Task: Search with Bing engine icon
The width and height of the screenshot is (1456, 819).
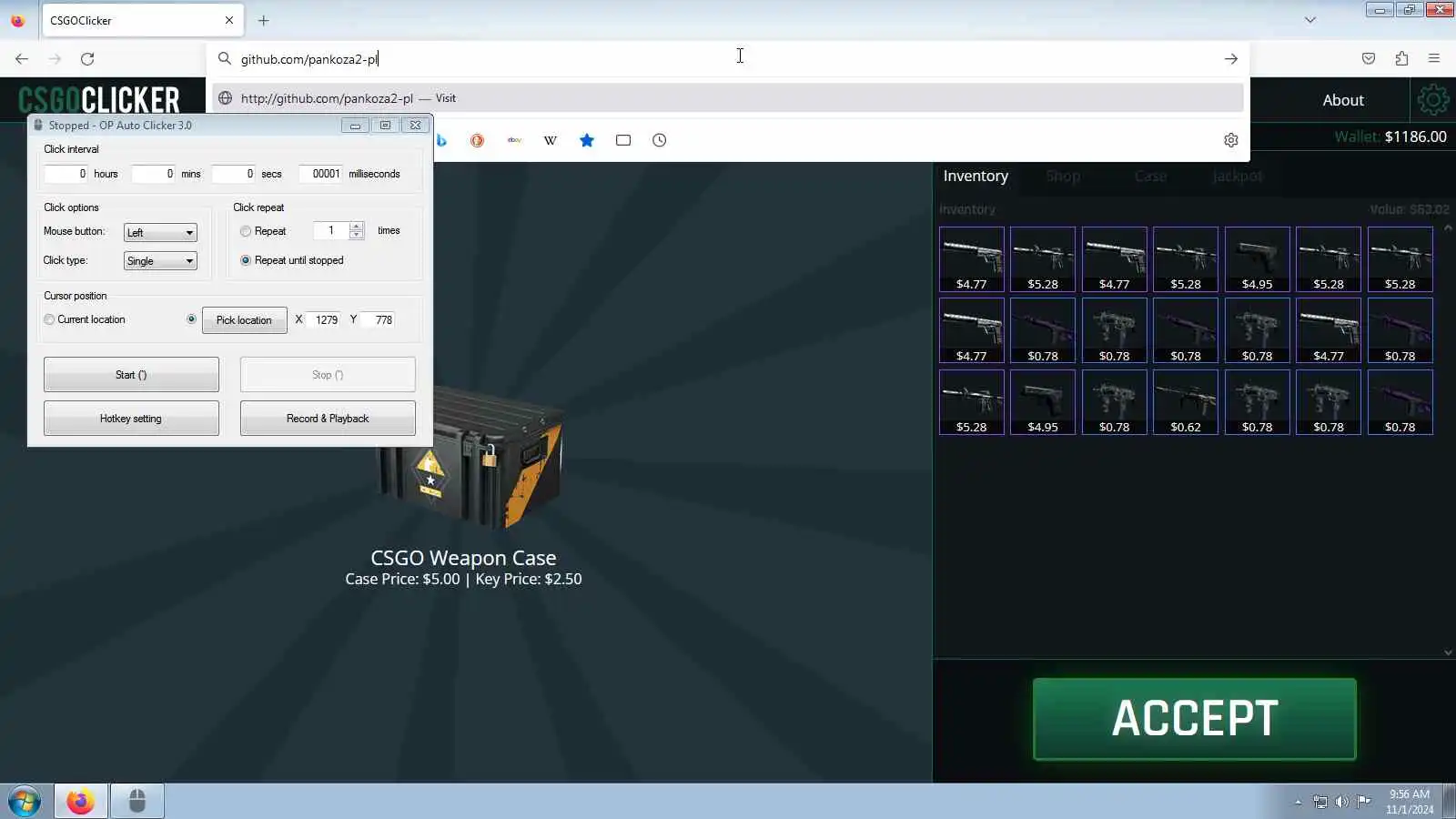Action: click(441, 140)
